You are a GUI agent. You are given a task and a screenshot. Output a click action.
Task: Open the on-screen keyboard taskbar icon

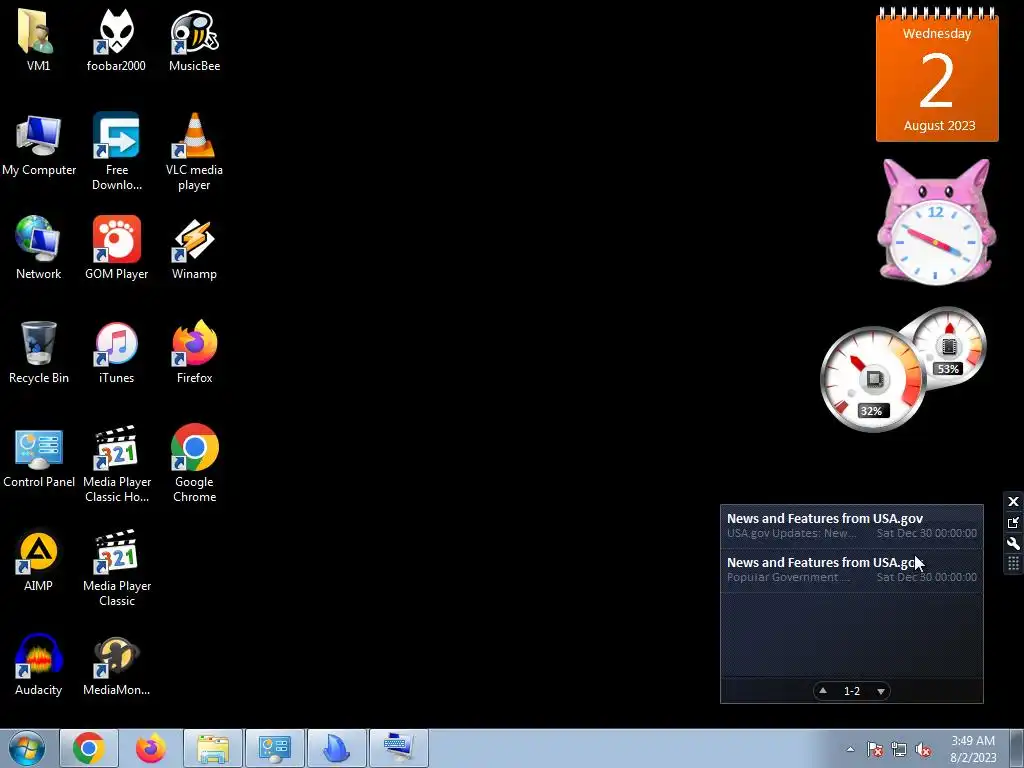tap(399, 748)
